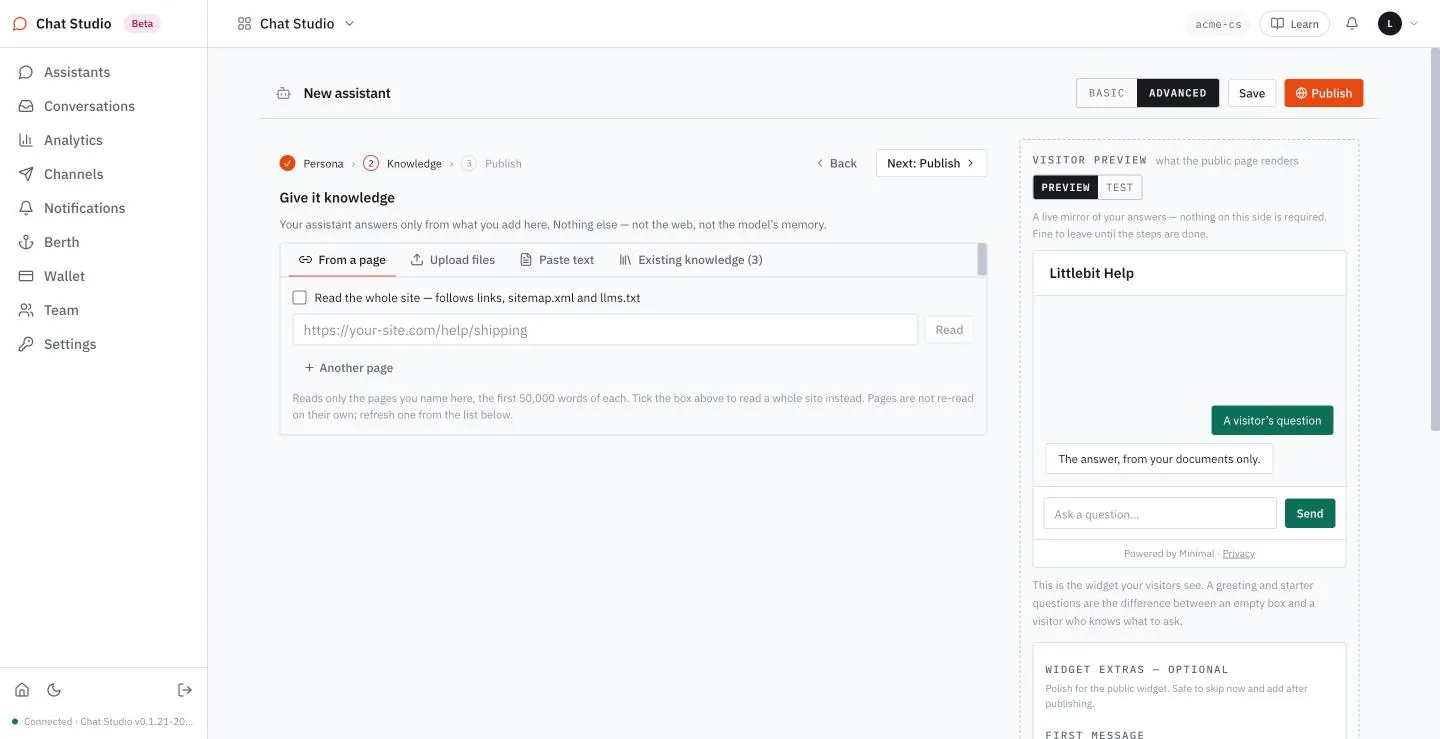Expand the Chat Studio app switcher dropdown
The width and height of the screenshot is (1440, 739).
click(349, 23)
